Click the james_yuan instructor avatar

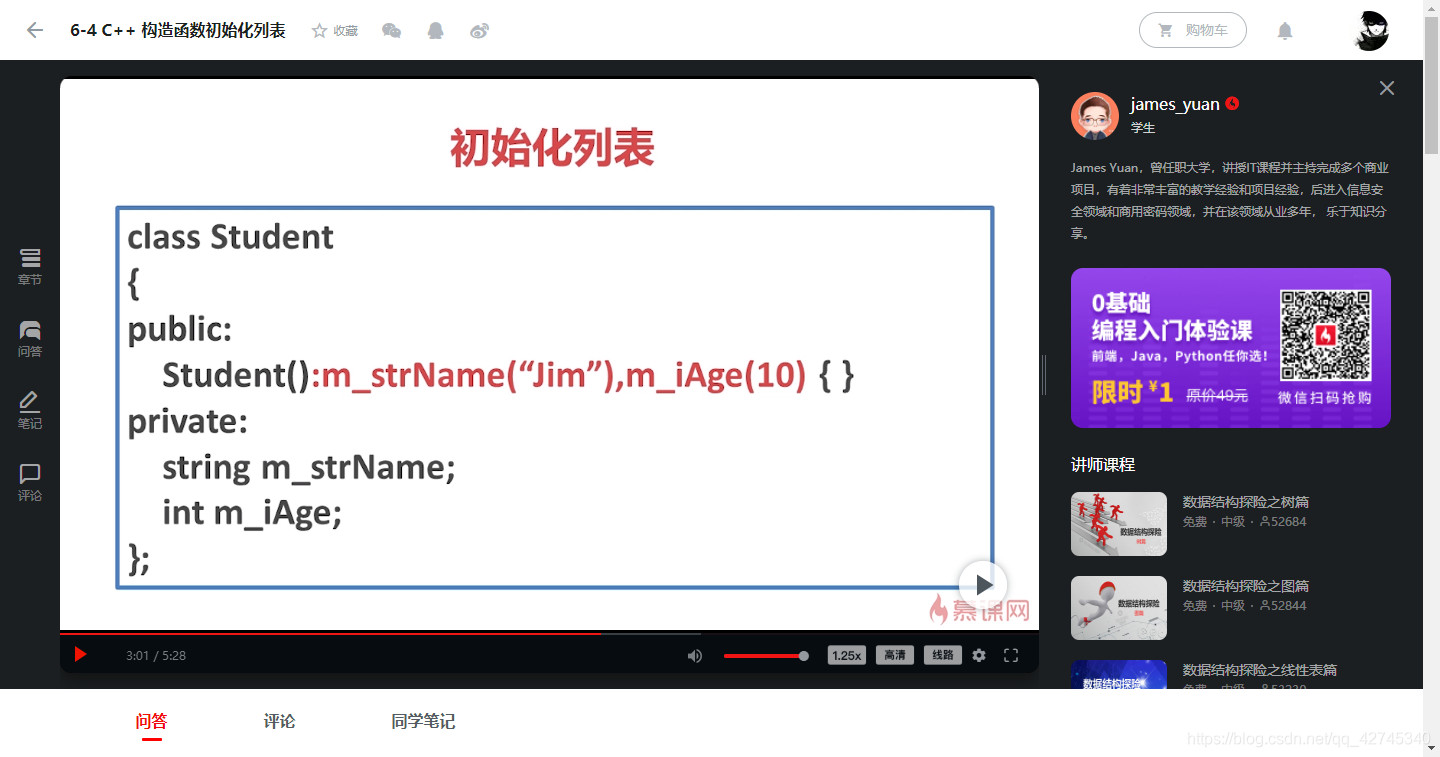[1095, 116]
